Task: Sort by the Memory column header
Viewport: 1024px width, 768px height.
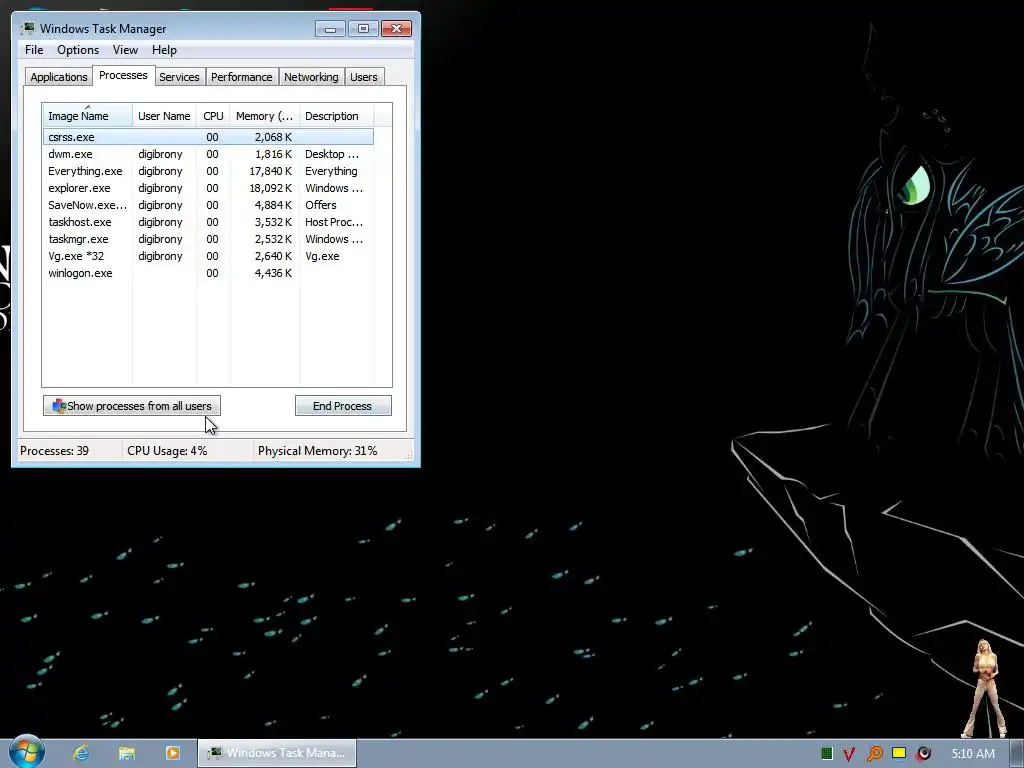Action: 264,116
